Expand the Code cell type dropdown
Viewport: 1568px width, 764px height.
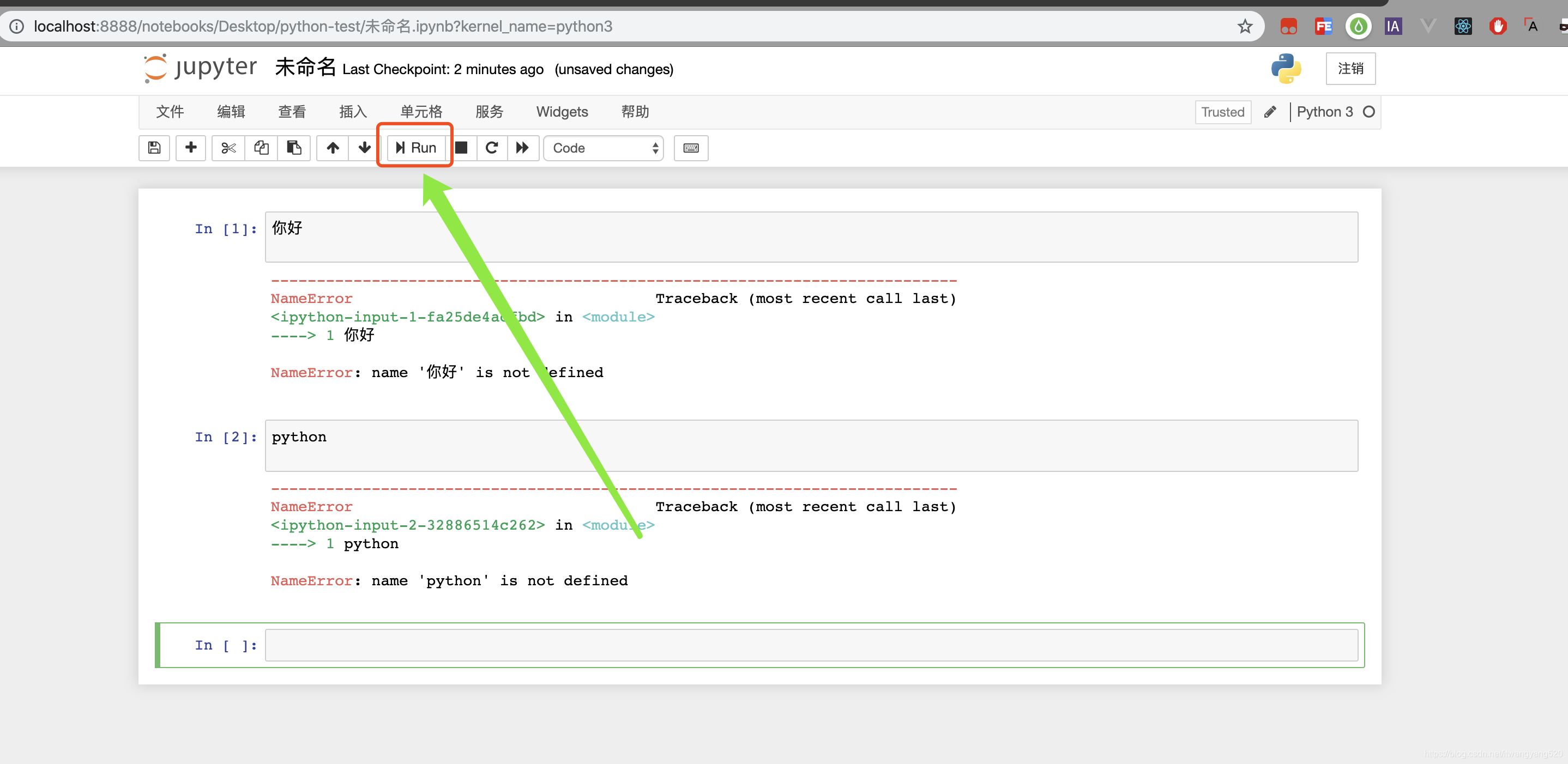click(603, 148)
